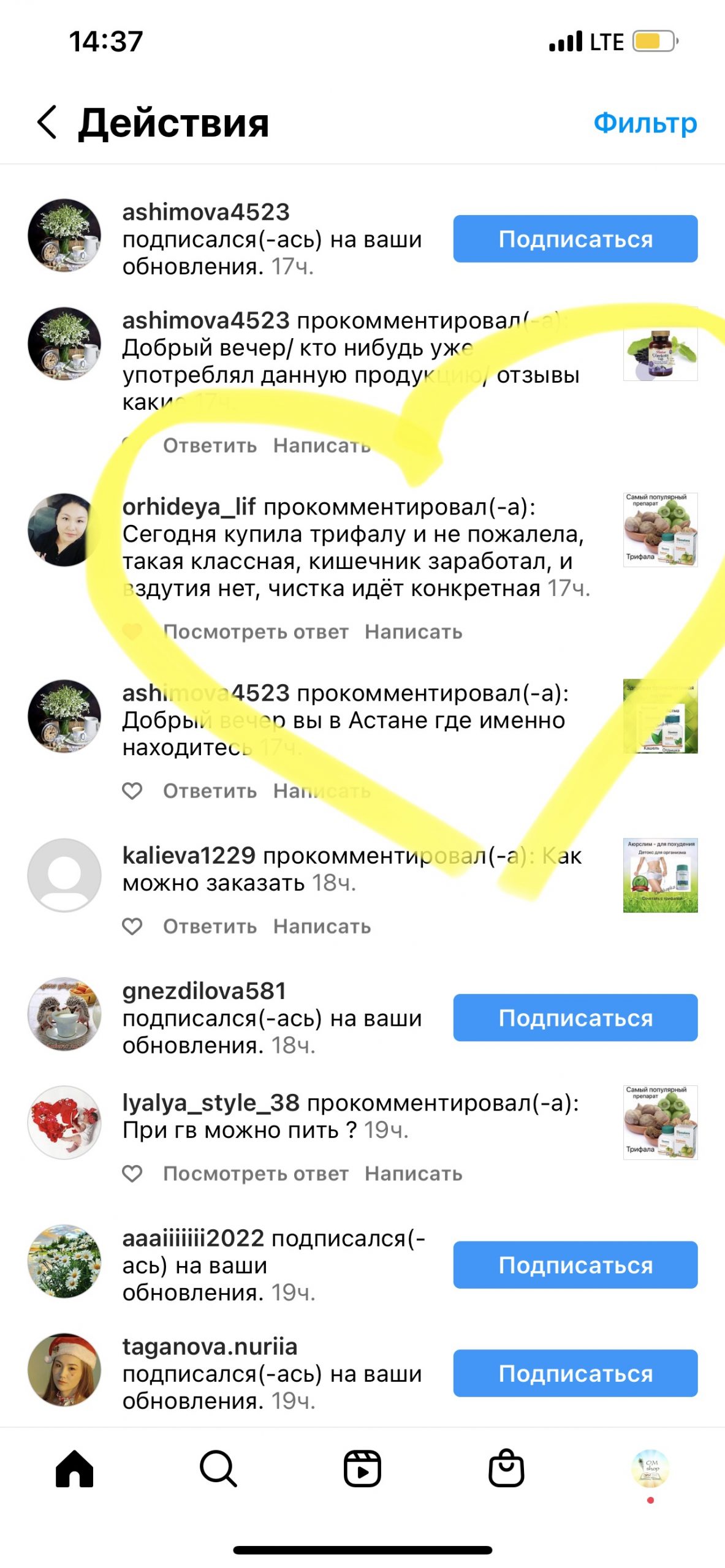Open taganova.nuriia profile picture
The height and width of the screenshot is (1568, 725).
(64, 1370)
